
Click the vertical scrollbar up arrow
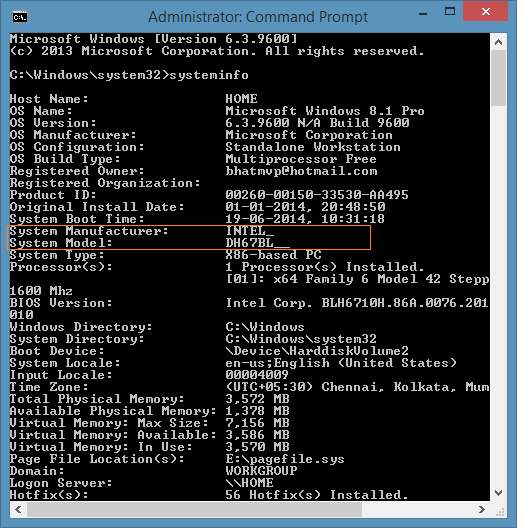coord(498,42)
